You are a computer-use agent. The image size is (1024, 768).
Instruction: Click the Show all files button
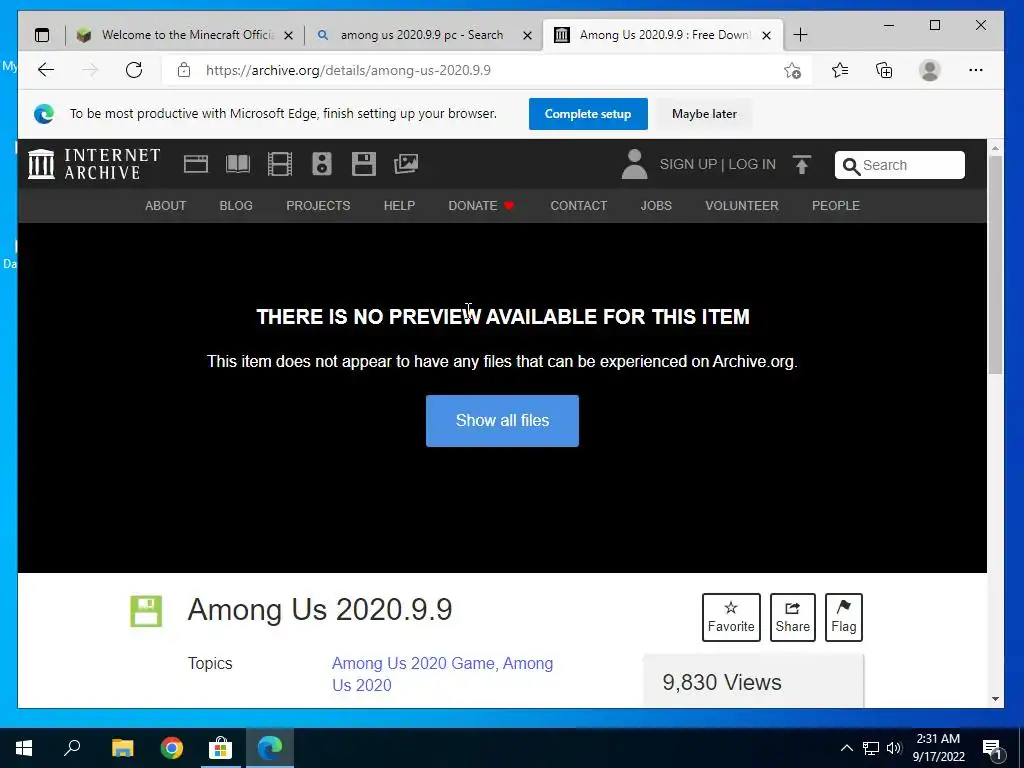coord(502,421)
